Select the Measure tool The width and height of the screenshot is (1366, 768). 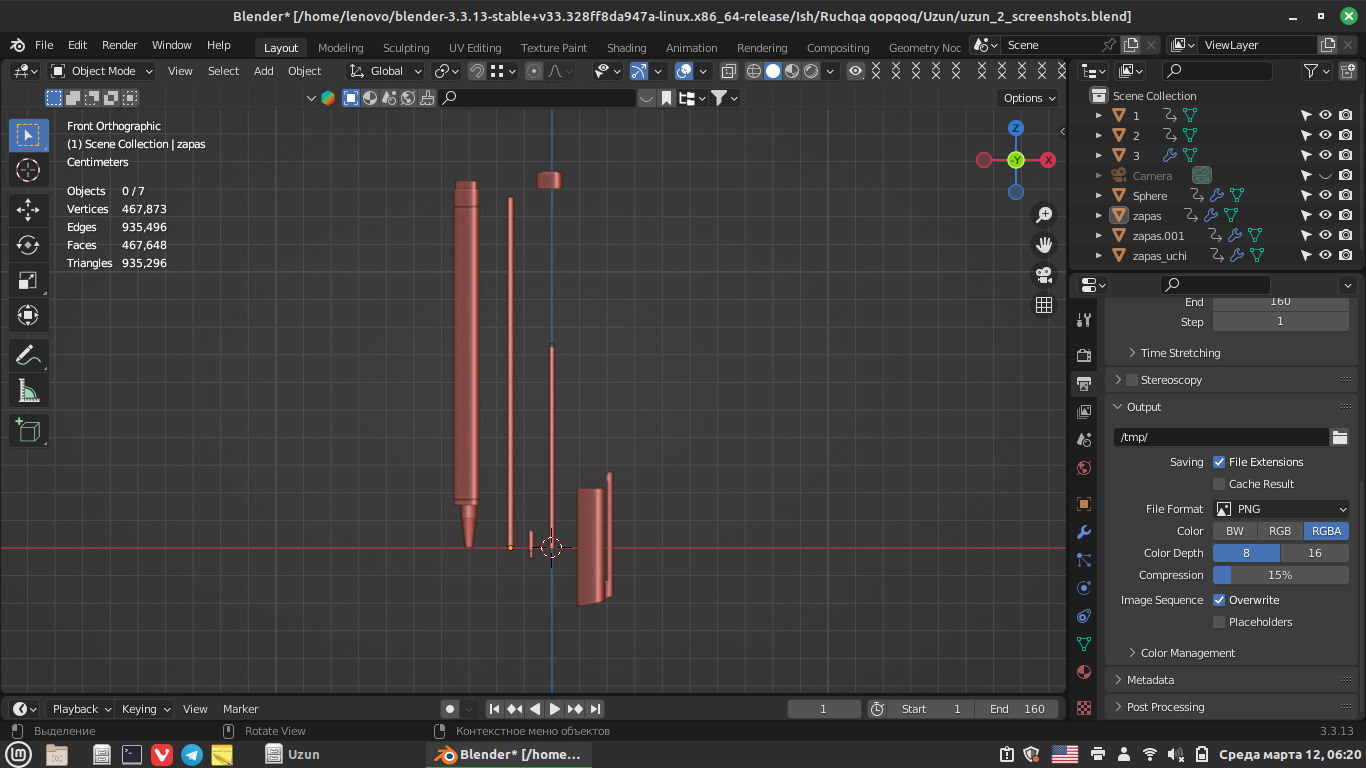tap(29, 392)
